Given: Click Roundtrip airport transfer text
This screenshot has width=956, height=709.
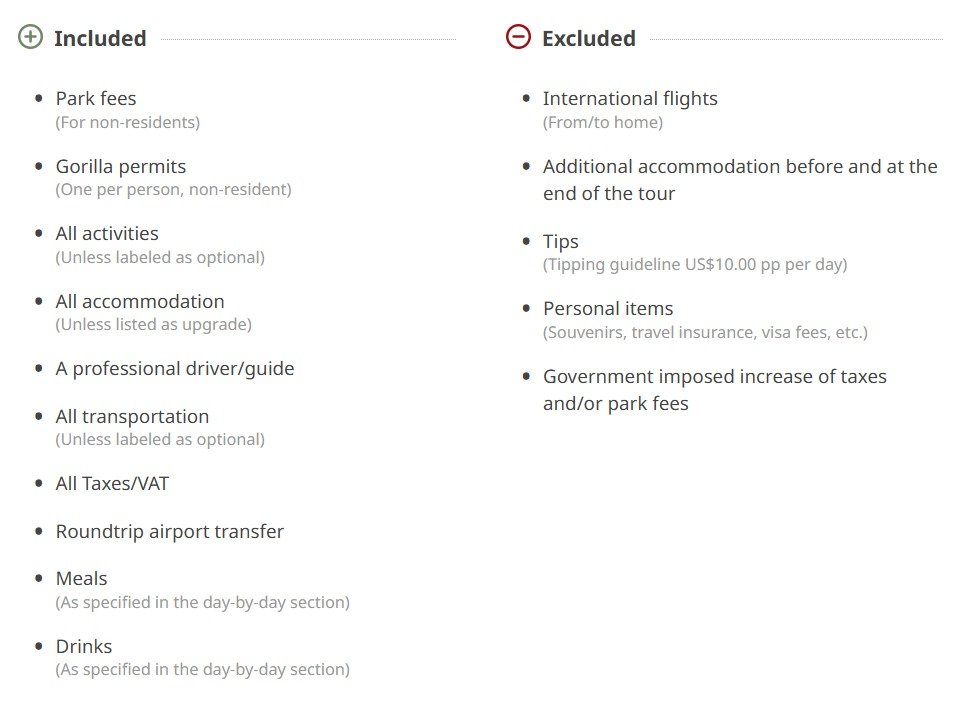Looking at the screenshot, I should click(170, 532).
